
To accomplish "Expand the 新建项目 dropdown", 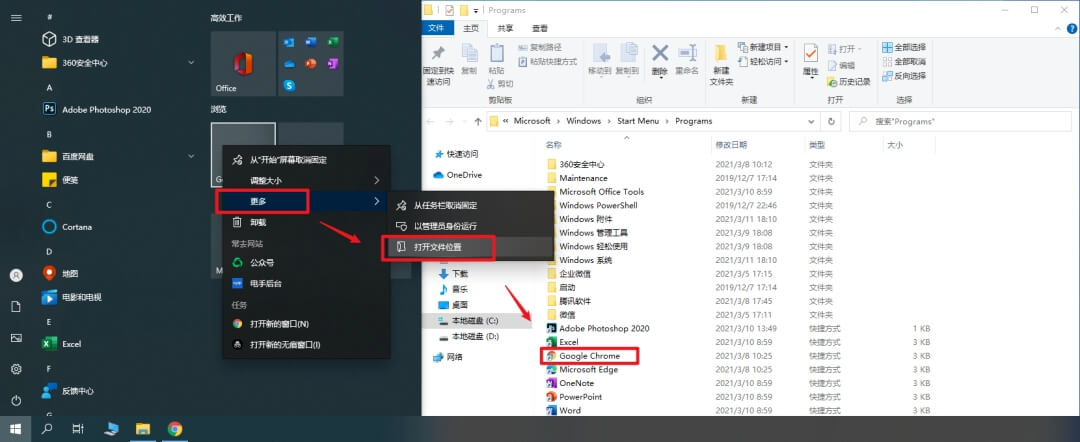I will coord(764,47).
